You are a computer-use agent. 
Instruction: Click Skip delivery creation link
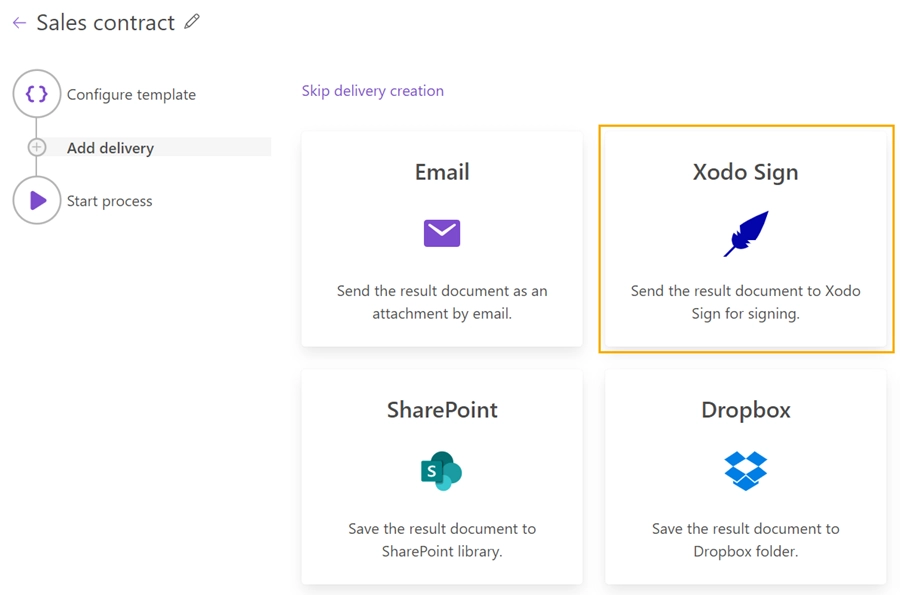pos(373,91)
